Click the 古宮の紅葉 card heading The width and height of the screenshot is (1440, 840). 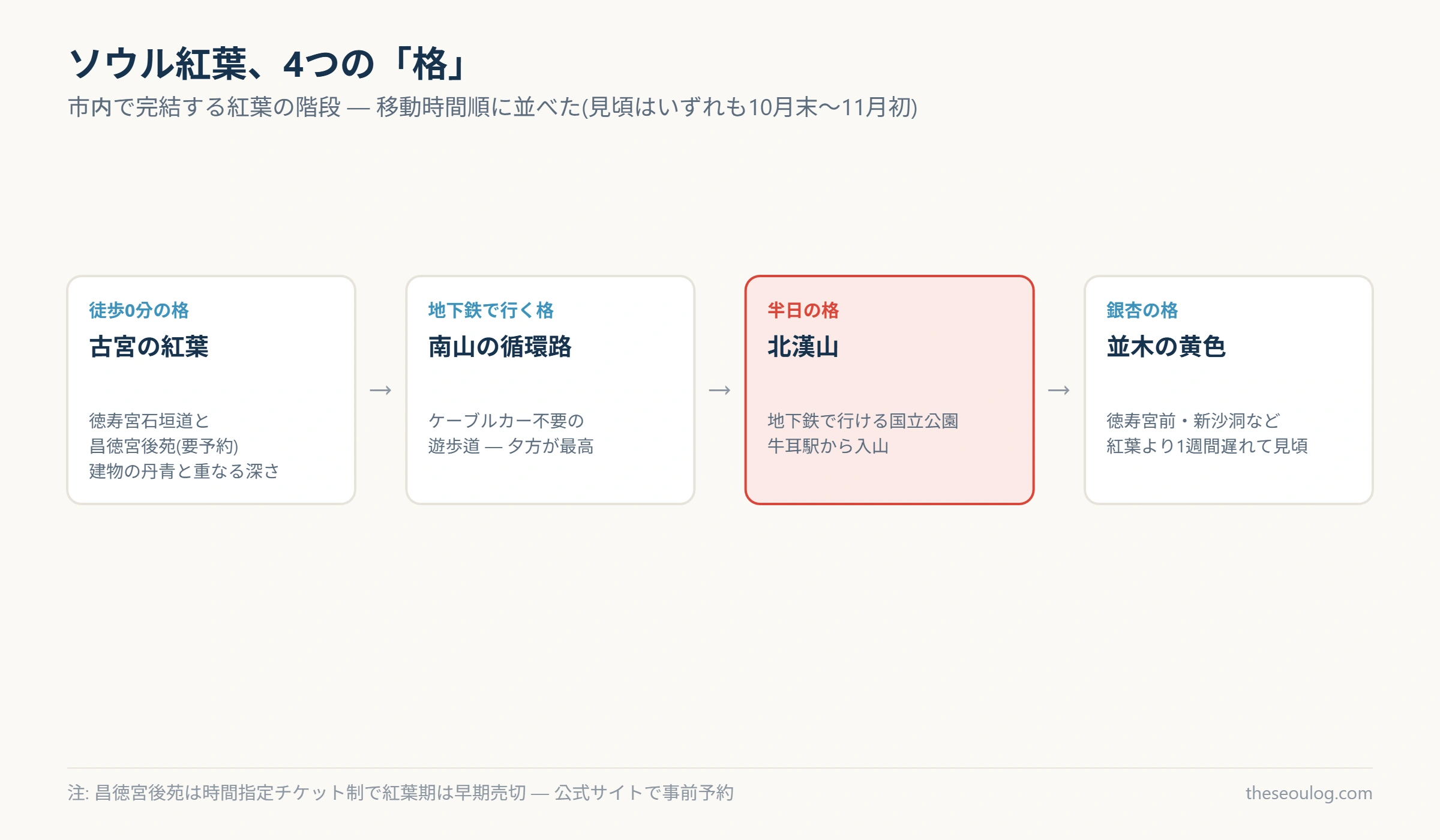click(x=149, y=347)
